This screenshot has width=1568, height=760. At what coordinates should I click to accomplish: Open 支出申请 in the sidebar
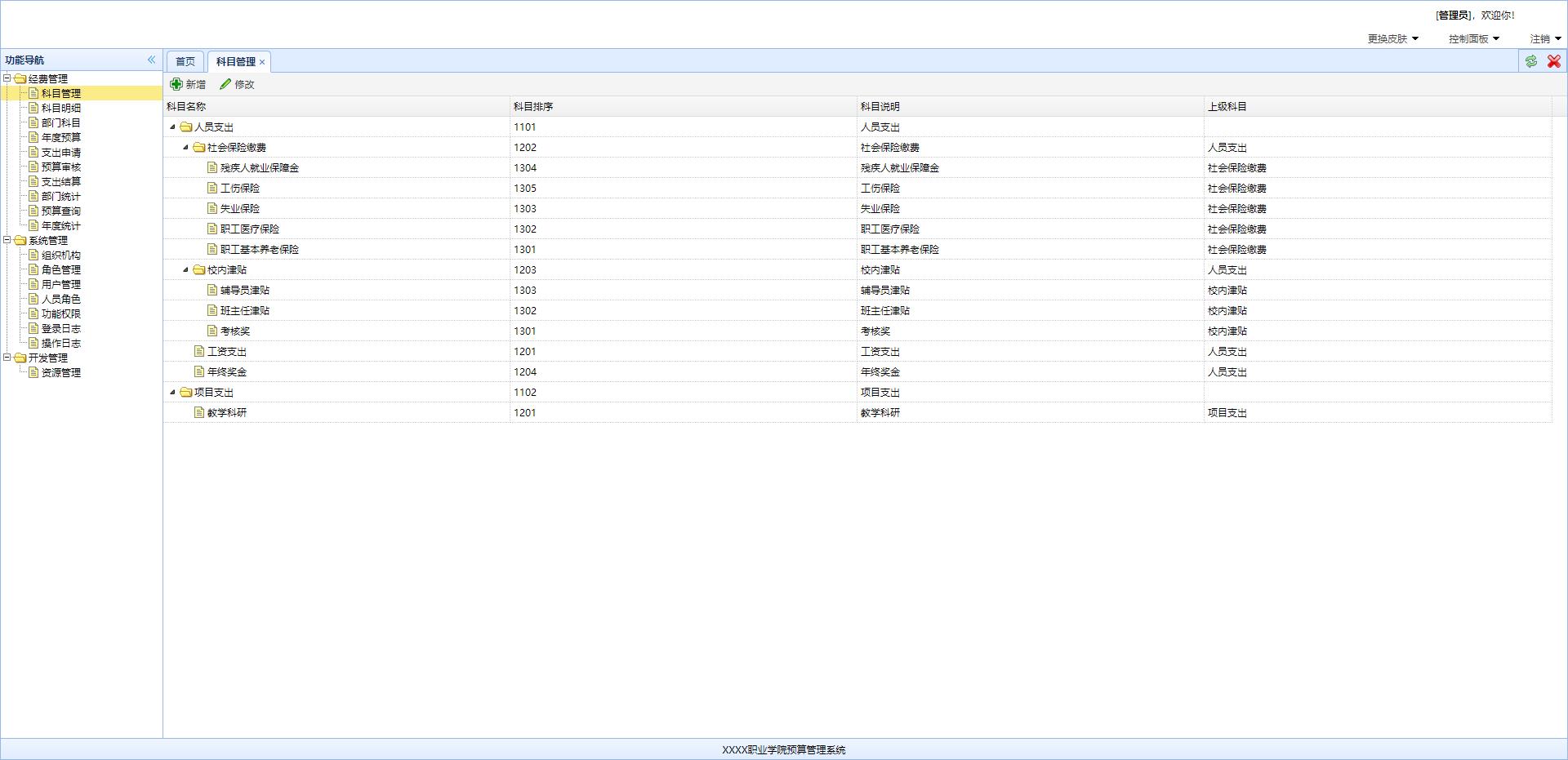point(61,152)
